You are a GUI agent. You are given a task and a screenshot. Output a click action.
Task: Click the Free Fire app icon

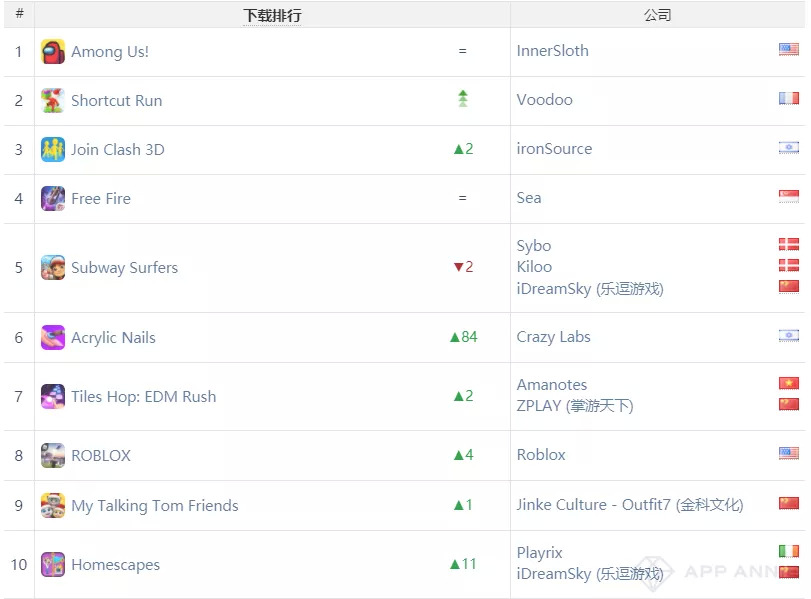pos(53,199)
